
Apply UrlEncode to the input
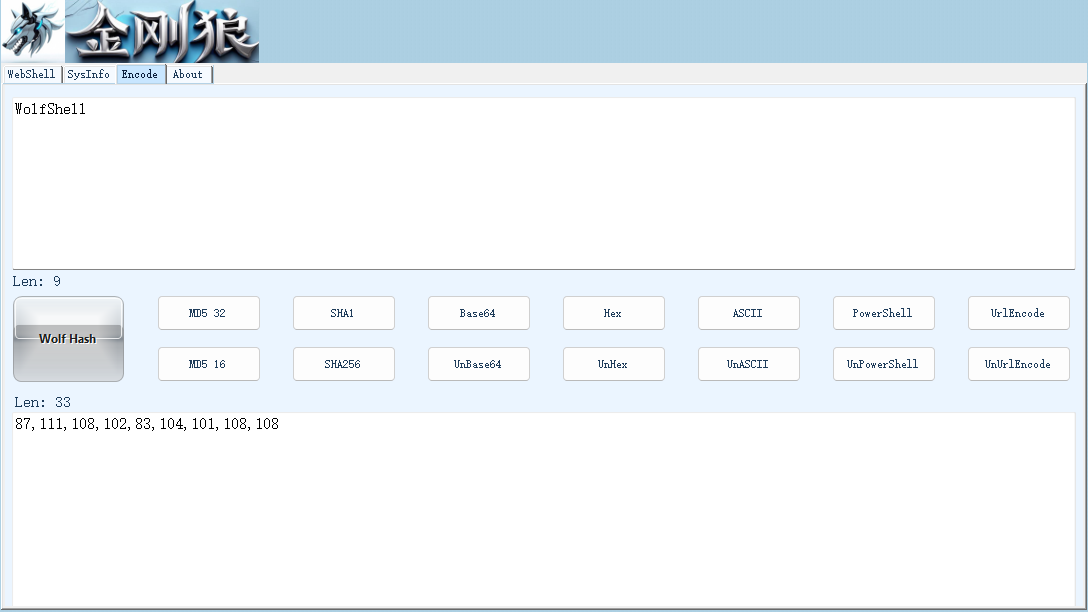tap(1019, 313)
